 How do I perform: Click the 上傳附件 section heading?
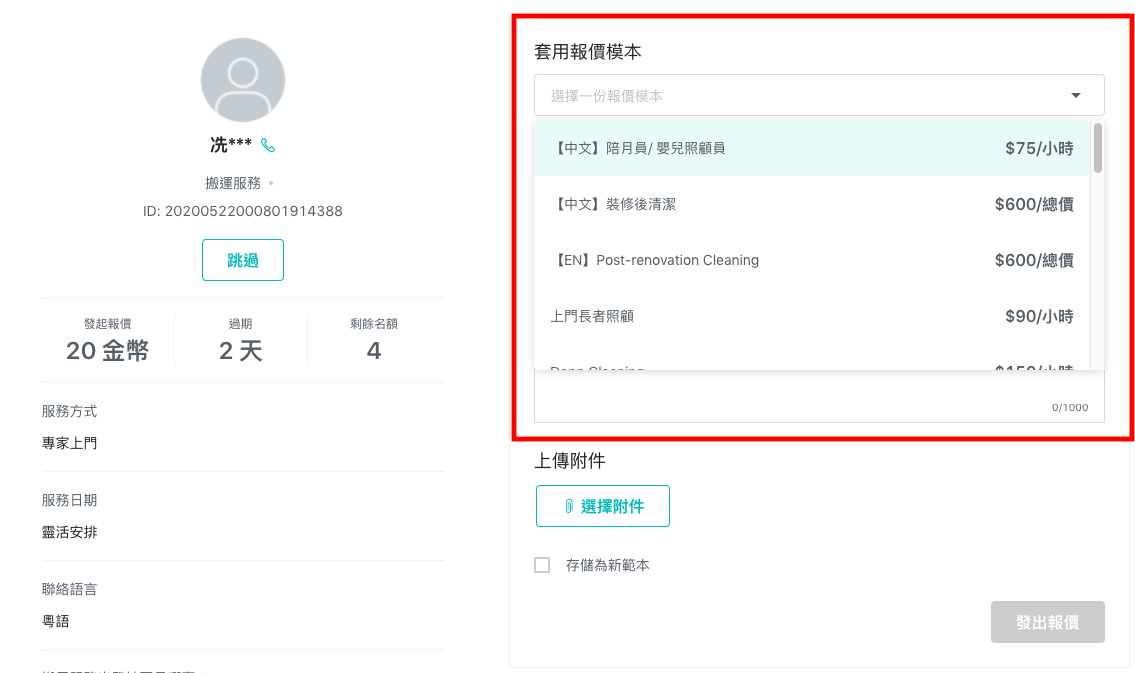tap(570, 461)
